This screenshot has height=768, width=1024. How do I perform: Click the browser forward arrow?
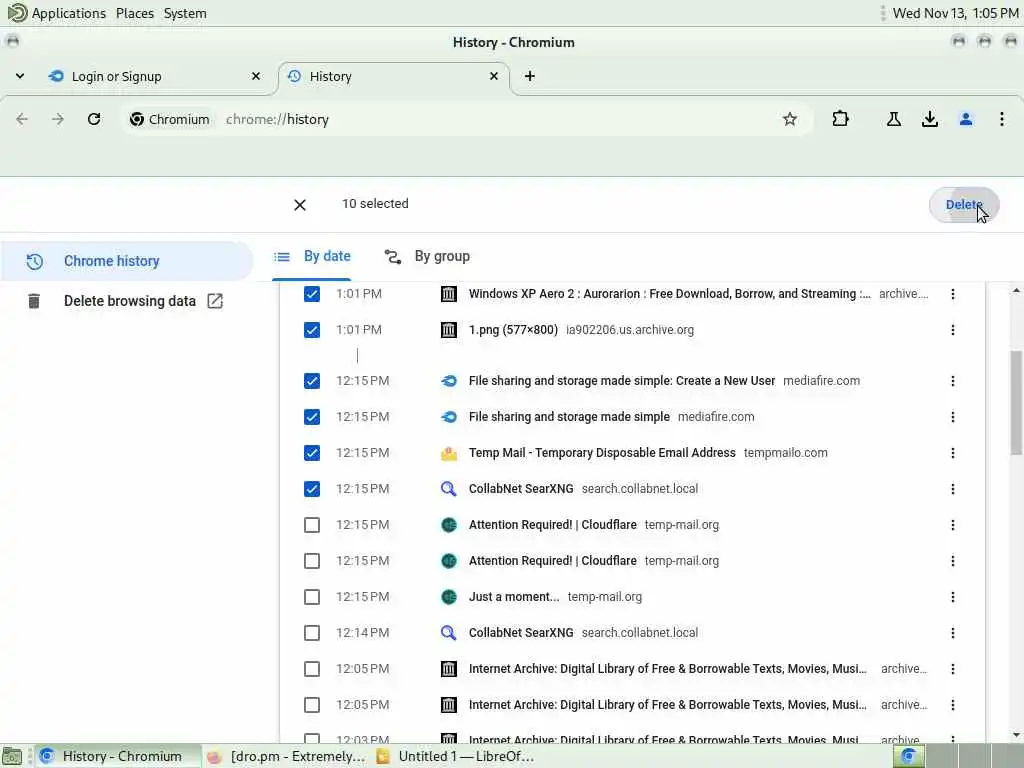tap(58, 119)
